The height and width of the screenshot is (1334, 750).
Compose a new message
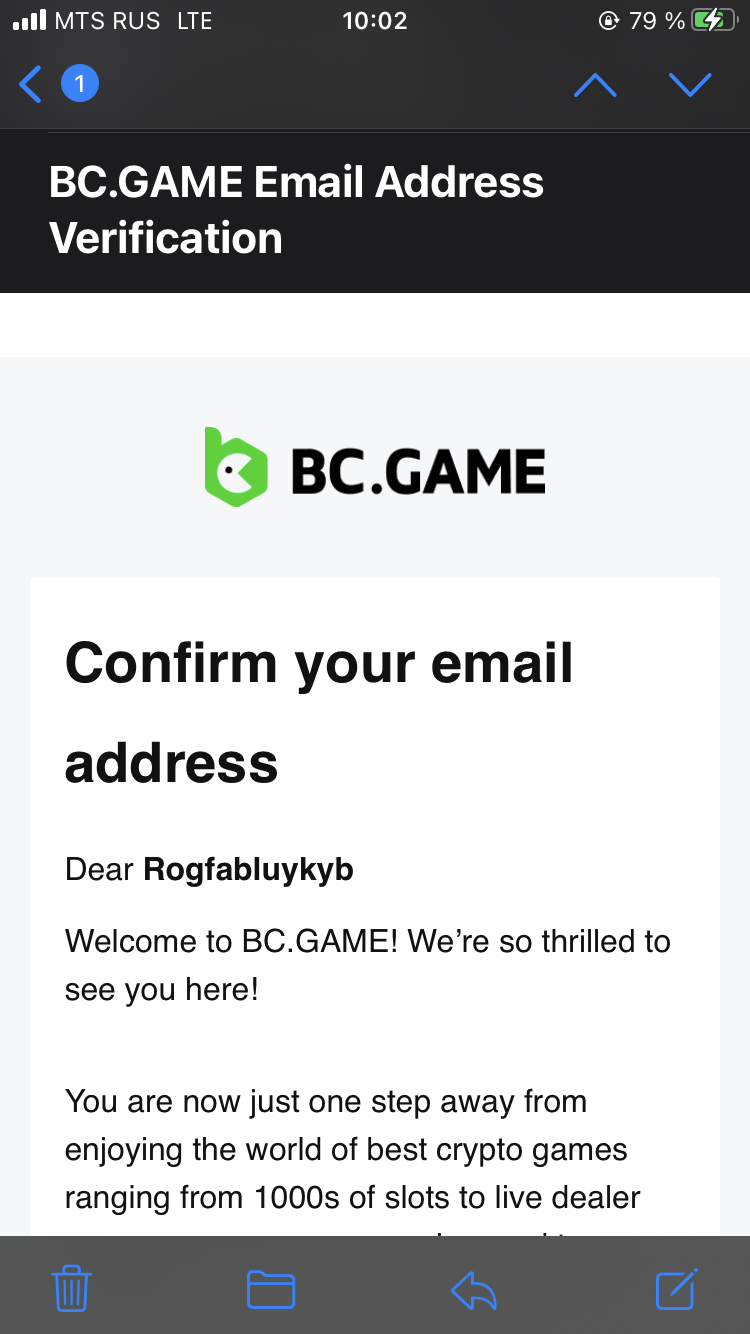click(x=676, y=1288)
